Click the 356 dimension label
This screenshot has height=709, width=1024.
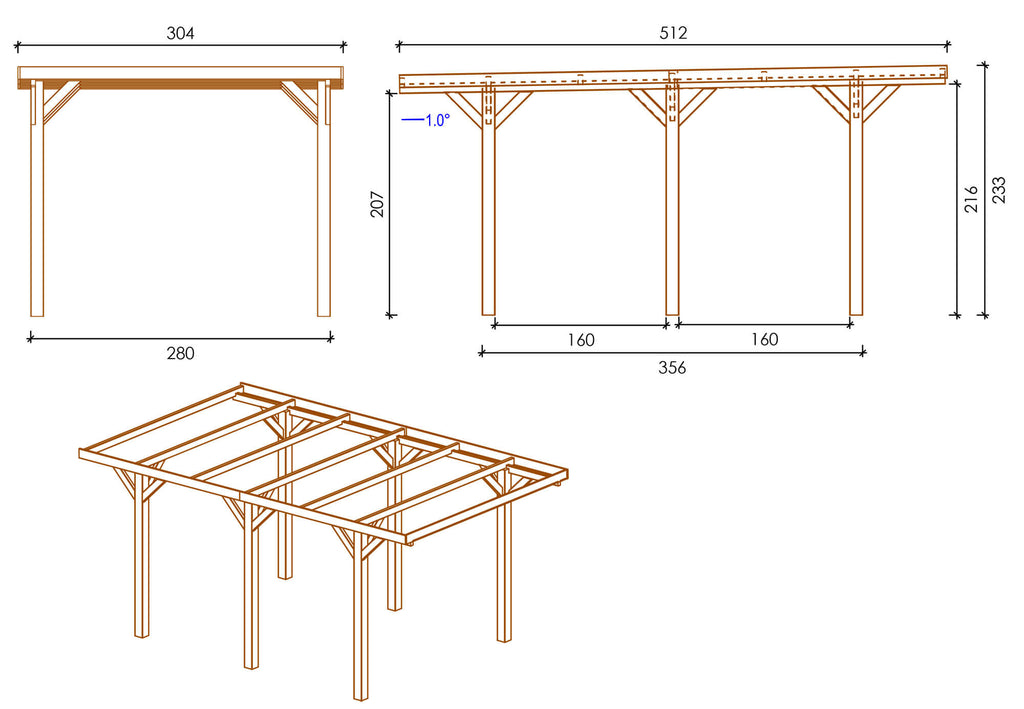point(672,367)
